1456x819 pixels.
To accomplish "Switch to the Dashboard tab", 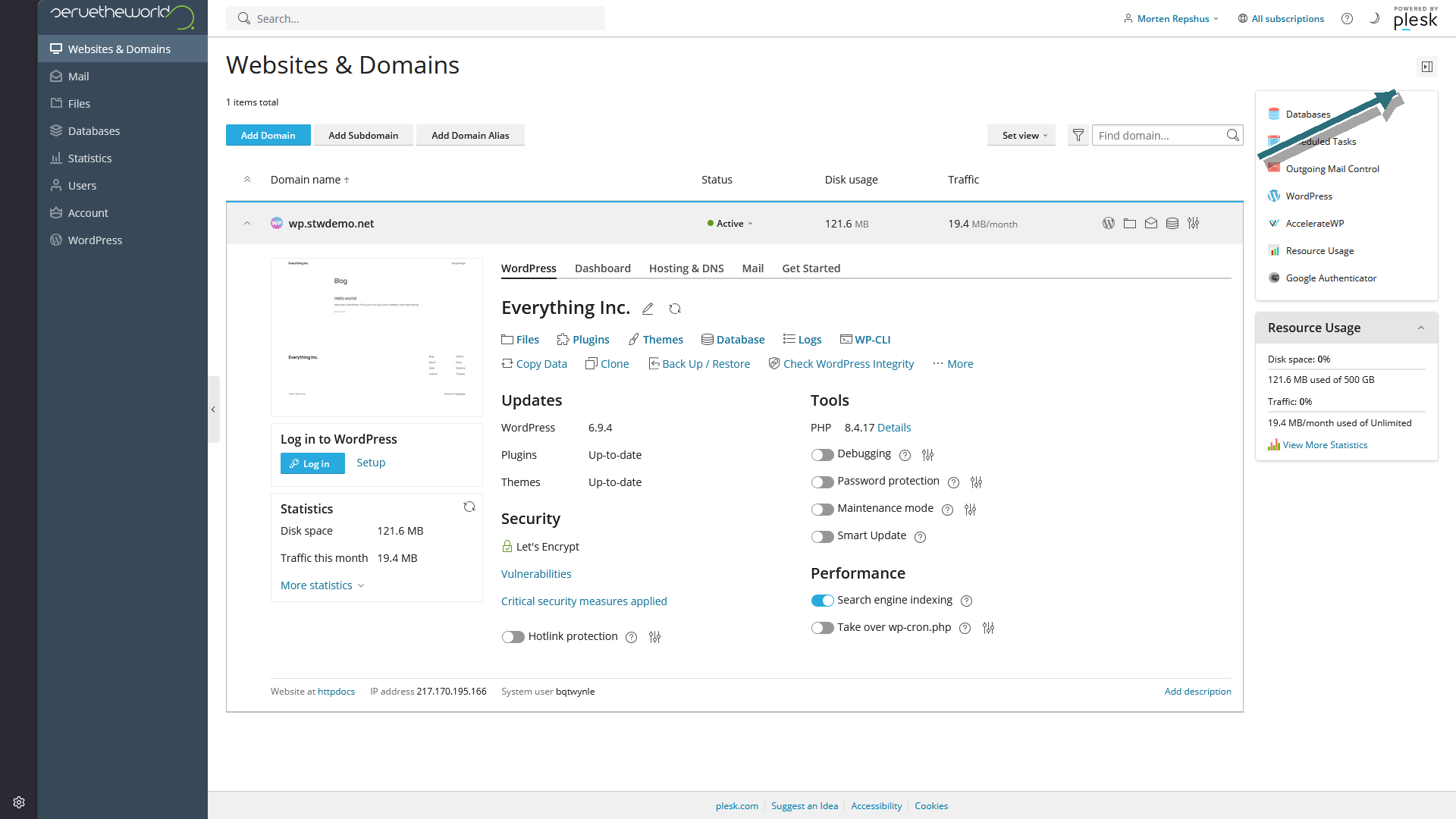I will (x=603, y=268).
